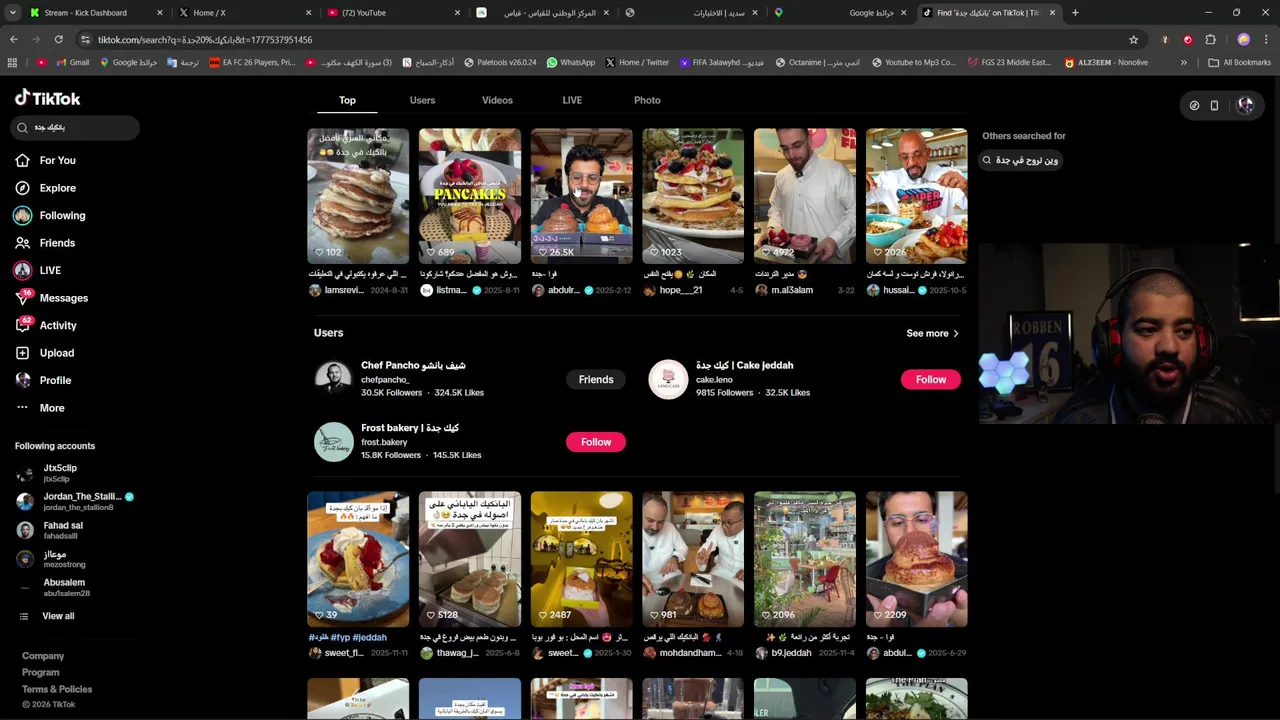Open new browser tab

(x=1075, y=13)
